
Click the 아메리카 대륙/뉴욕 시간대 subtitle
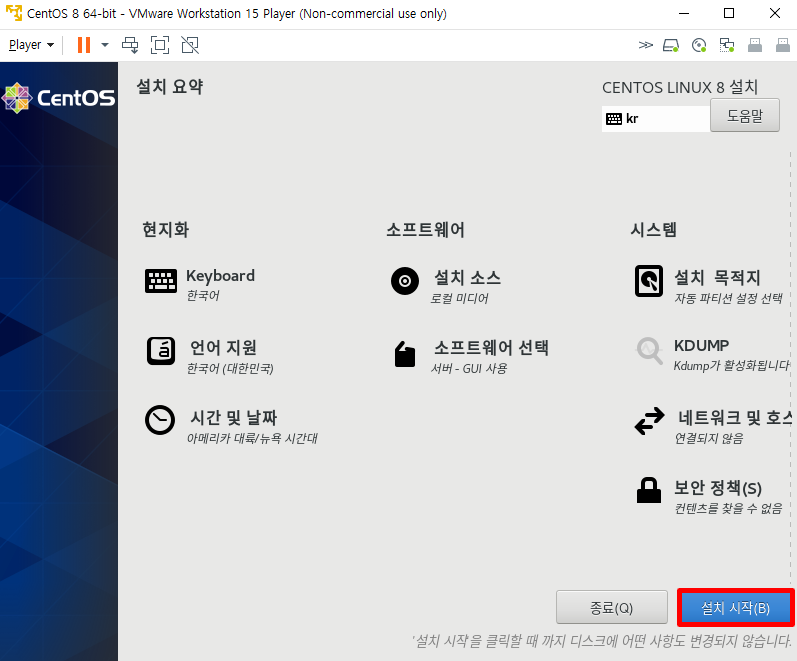[252, 438]
